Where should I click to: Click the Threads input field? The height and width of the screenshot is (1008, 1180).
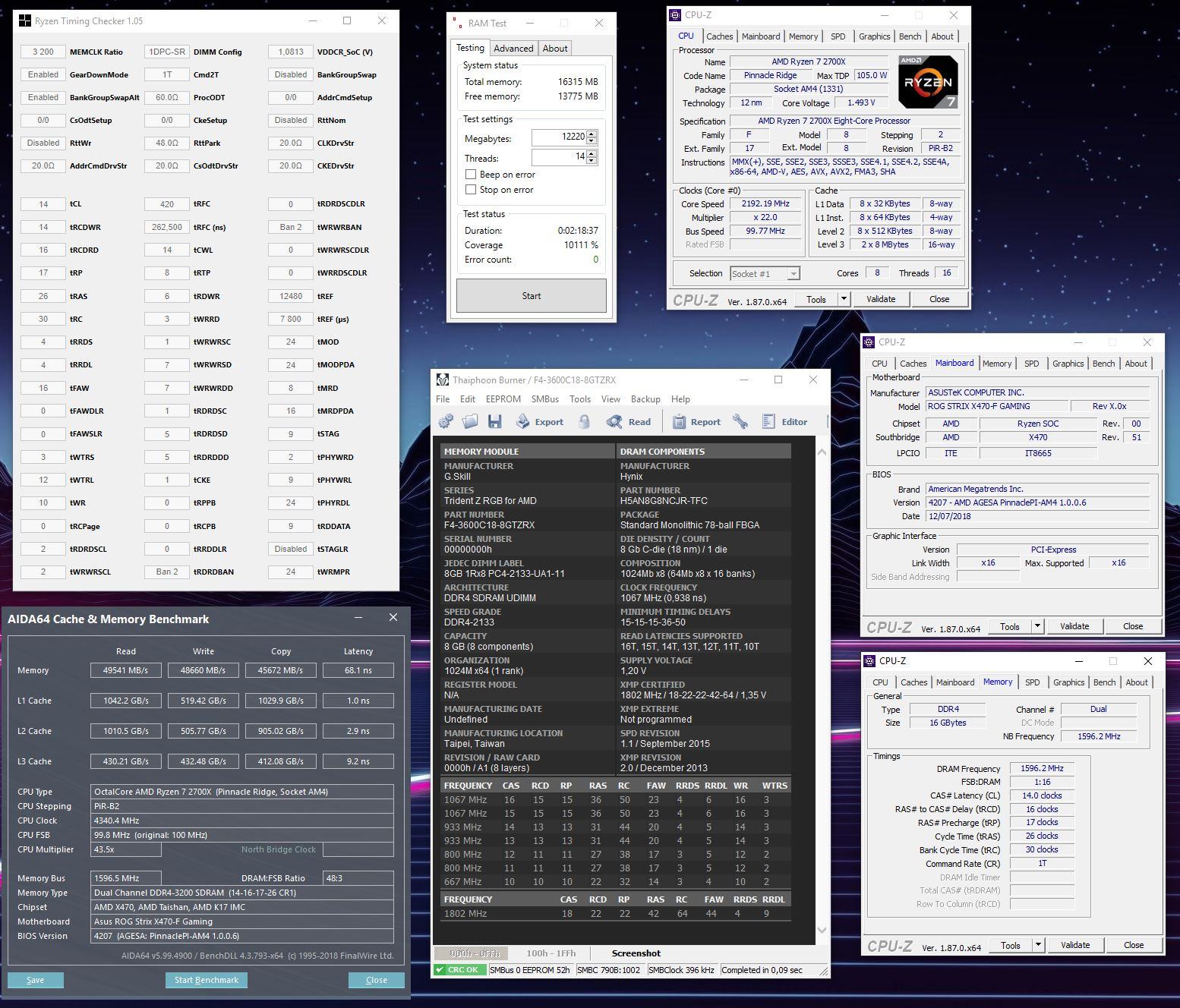coord(559,157)
